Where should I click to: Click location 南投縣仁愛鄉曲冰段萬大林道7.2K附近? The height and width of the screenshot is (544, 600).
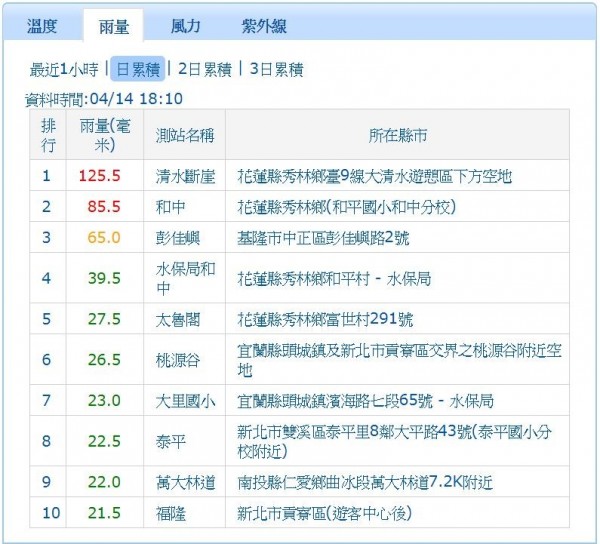(x=365, y=482)
